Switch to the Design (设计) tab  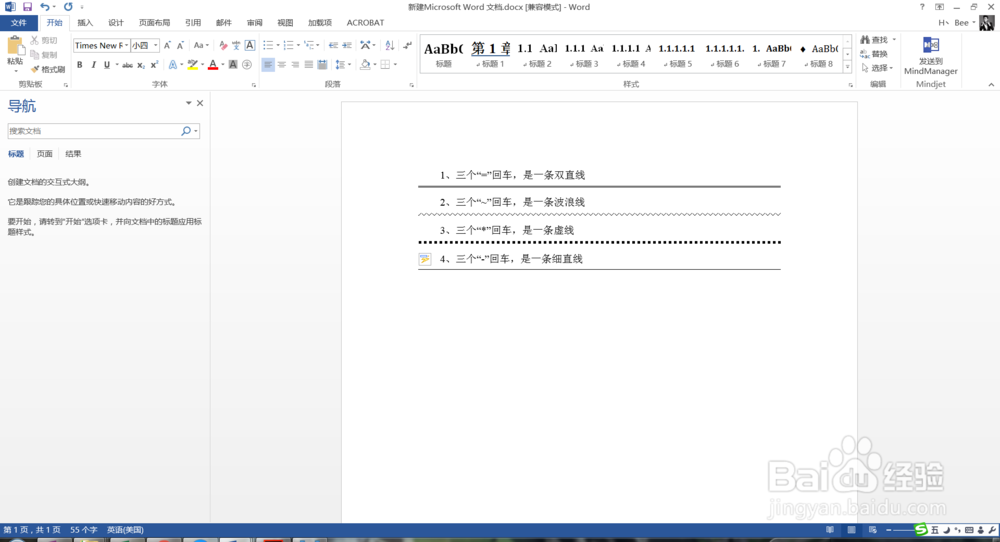pyautogui.click(x=115, y=23)
